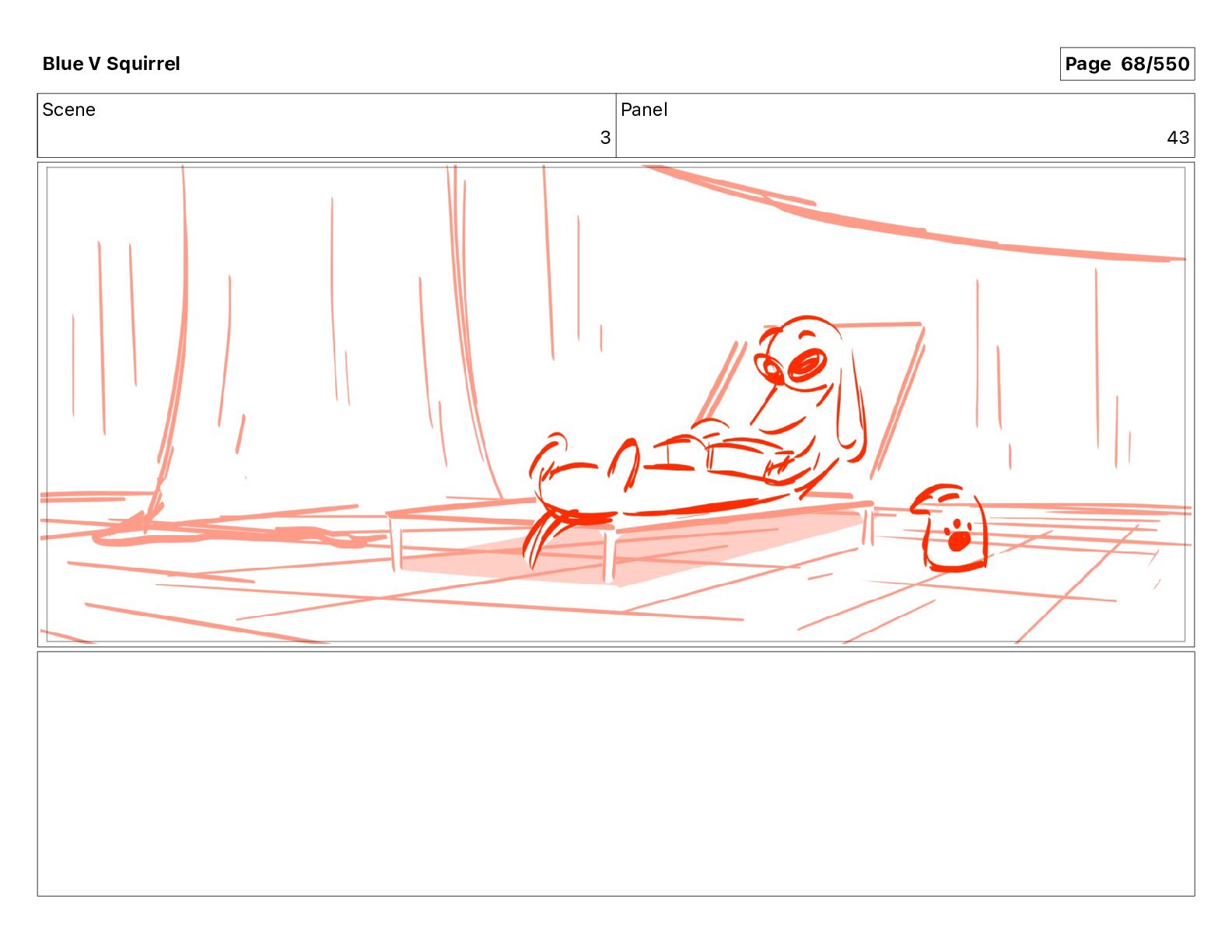Click the 'Blue V Squirrel' title text
1232x952 pixels.
tap(111, 64)
